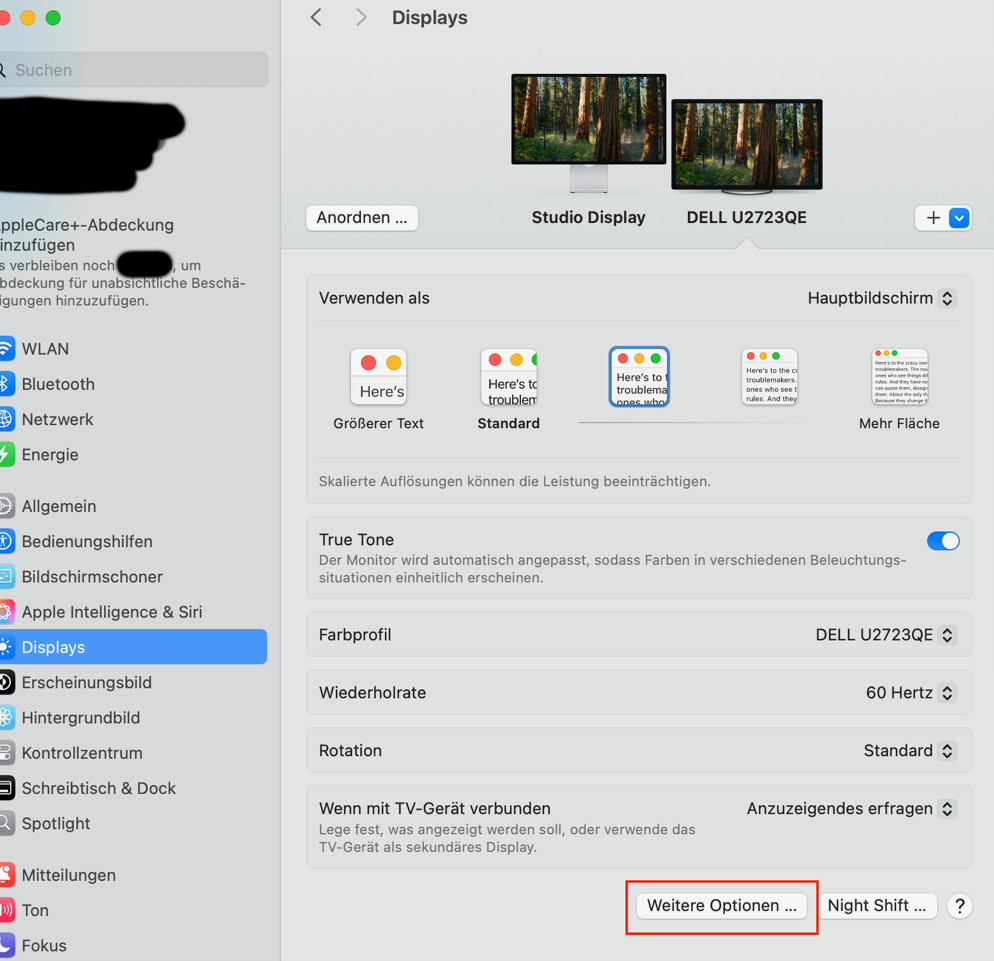Click the Erscheinungsbild icon
Image resolution: width=994 pixels, height=961 pixels.
[6, 682]
